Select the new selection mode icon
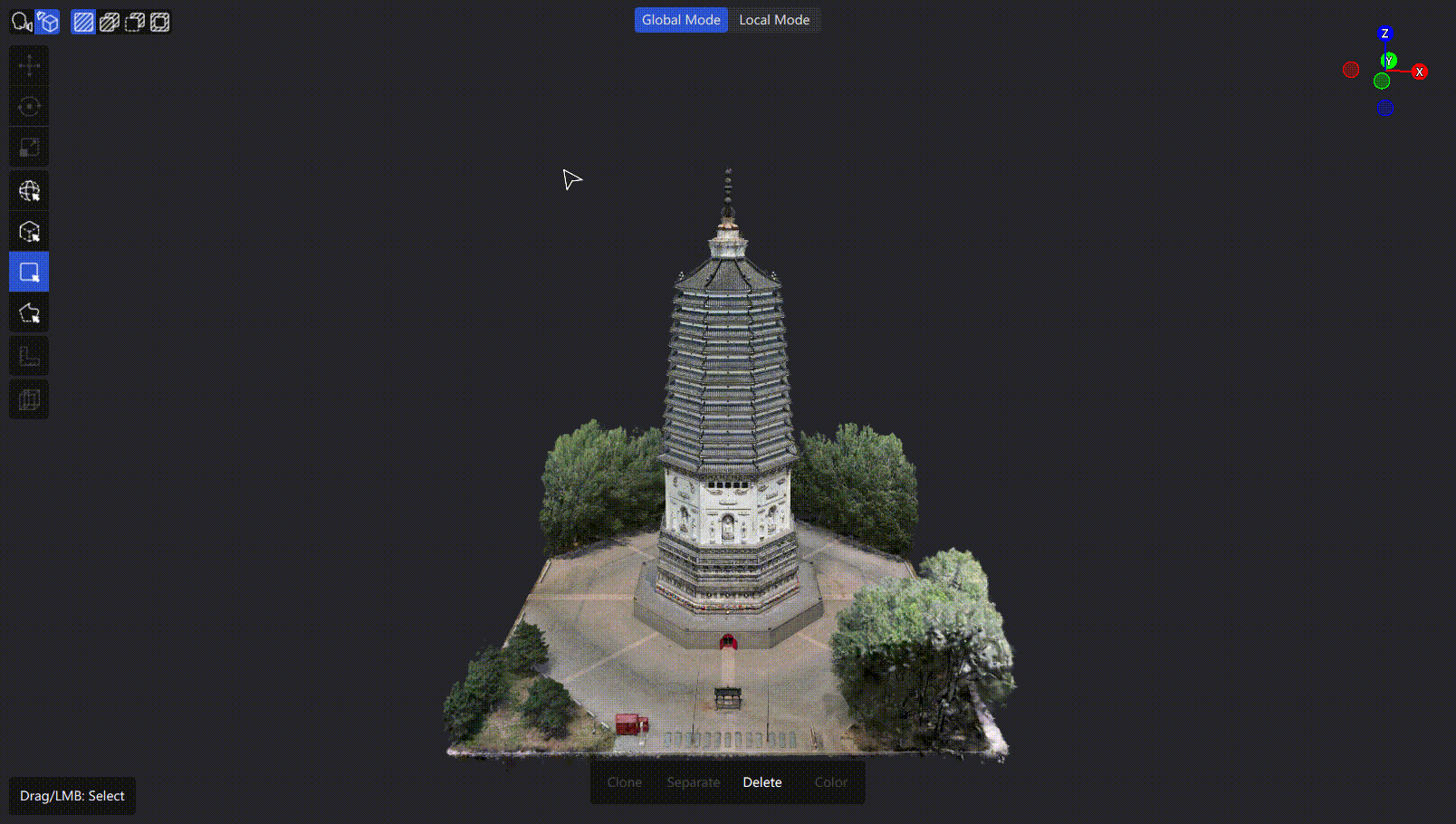 coord(83,22)
